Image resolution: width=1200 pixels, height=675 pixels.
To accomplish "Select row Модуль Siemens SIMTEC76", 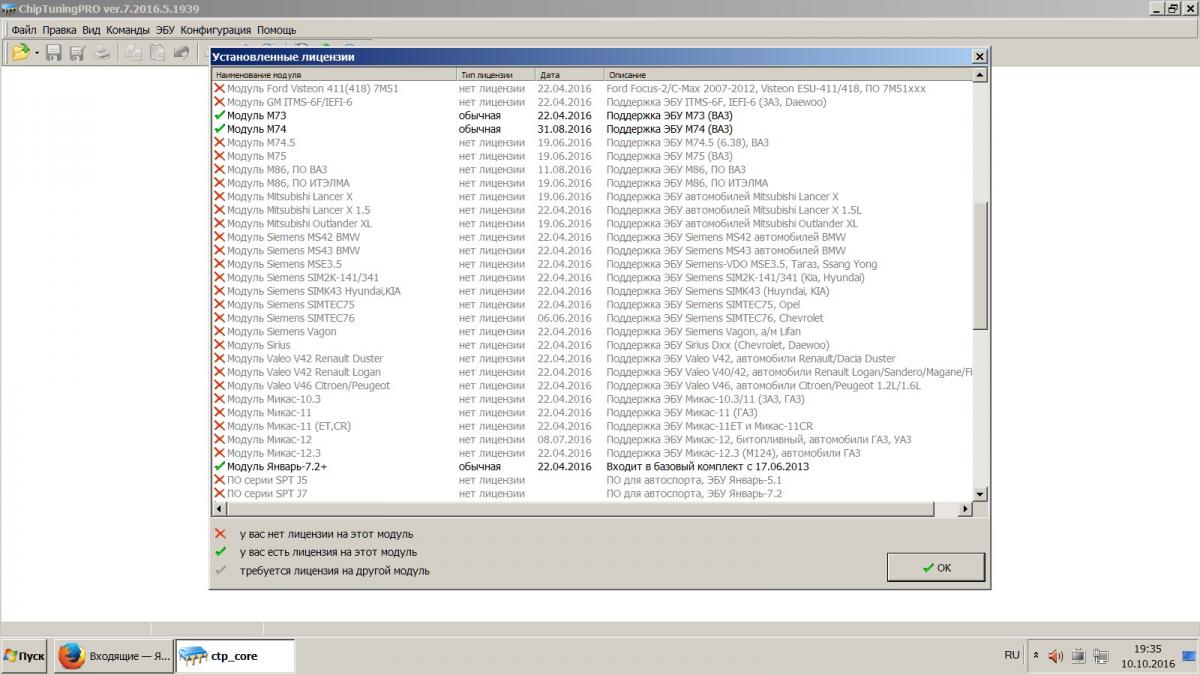I will pos(592,318).
